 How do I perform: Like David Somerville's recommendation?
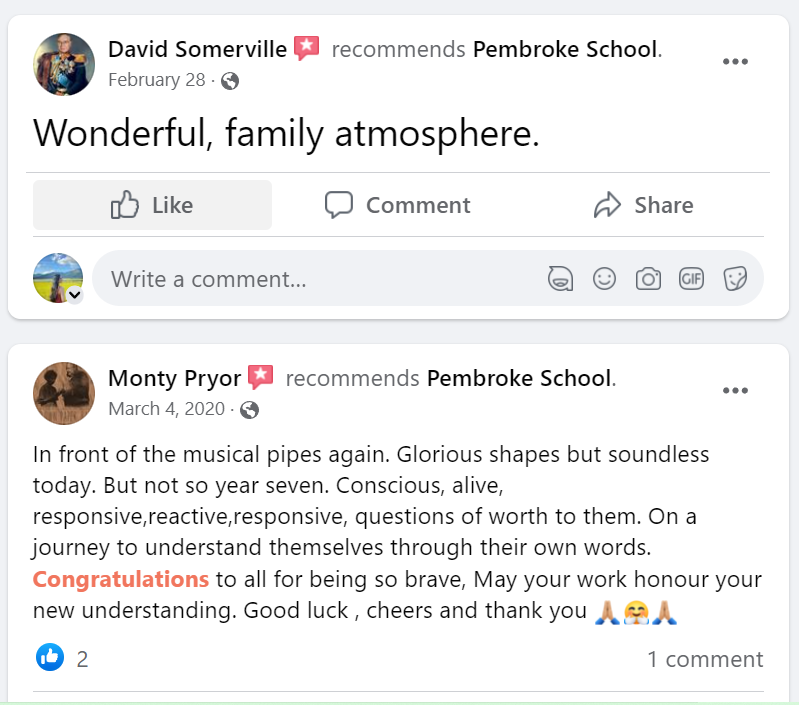[152, 205]
